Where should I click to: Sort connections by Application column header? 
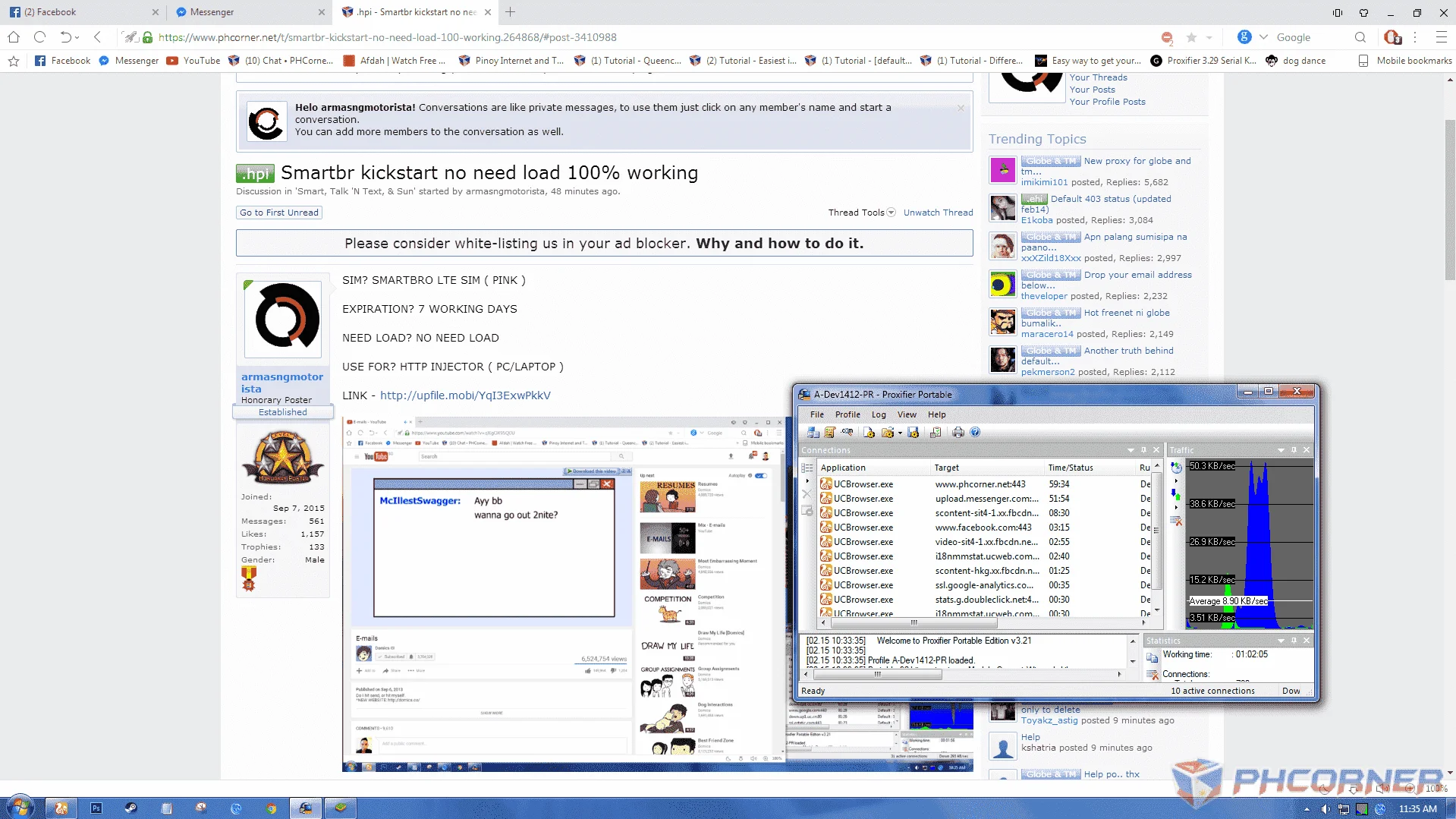pos(873,468)
